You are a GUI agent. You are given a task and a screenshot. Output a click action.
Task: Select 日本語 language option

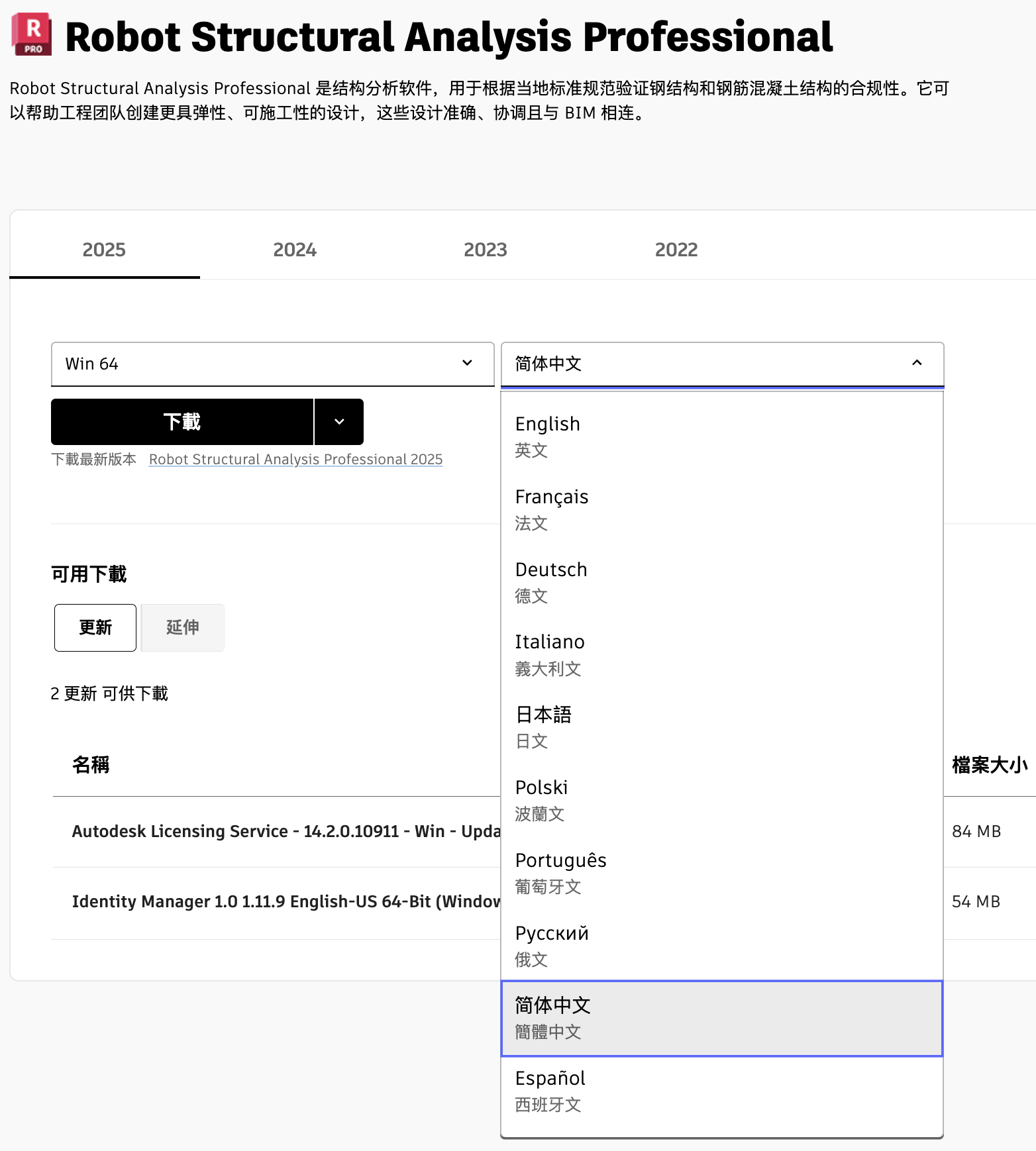pyautogui.click(x=721, y=726)
